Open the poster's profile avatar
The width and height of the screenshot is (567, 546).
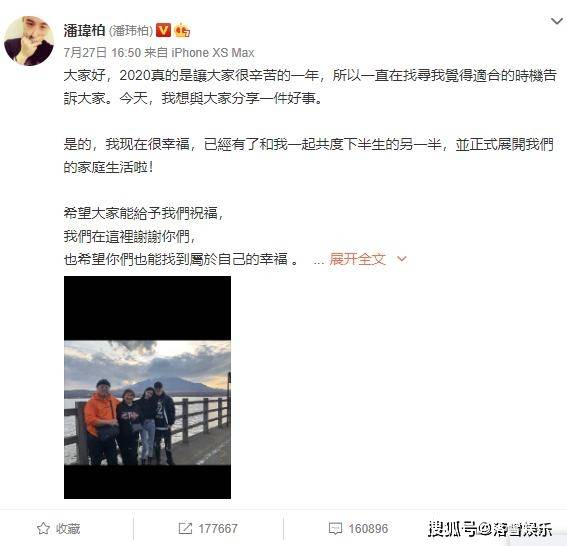click(x=29, y=40)
